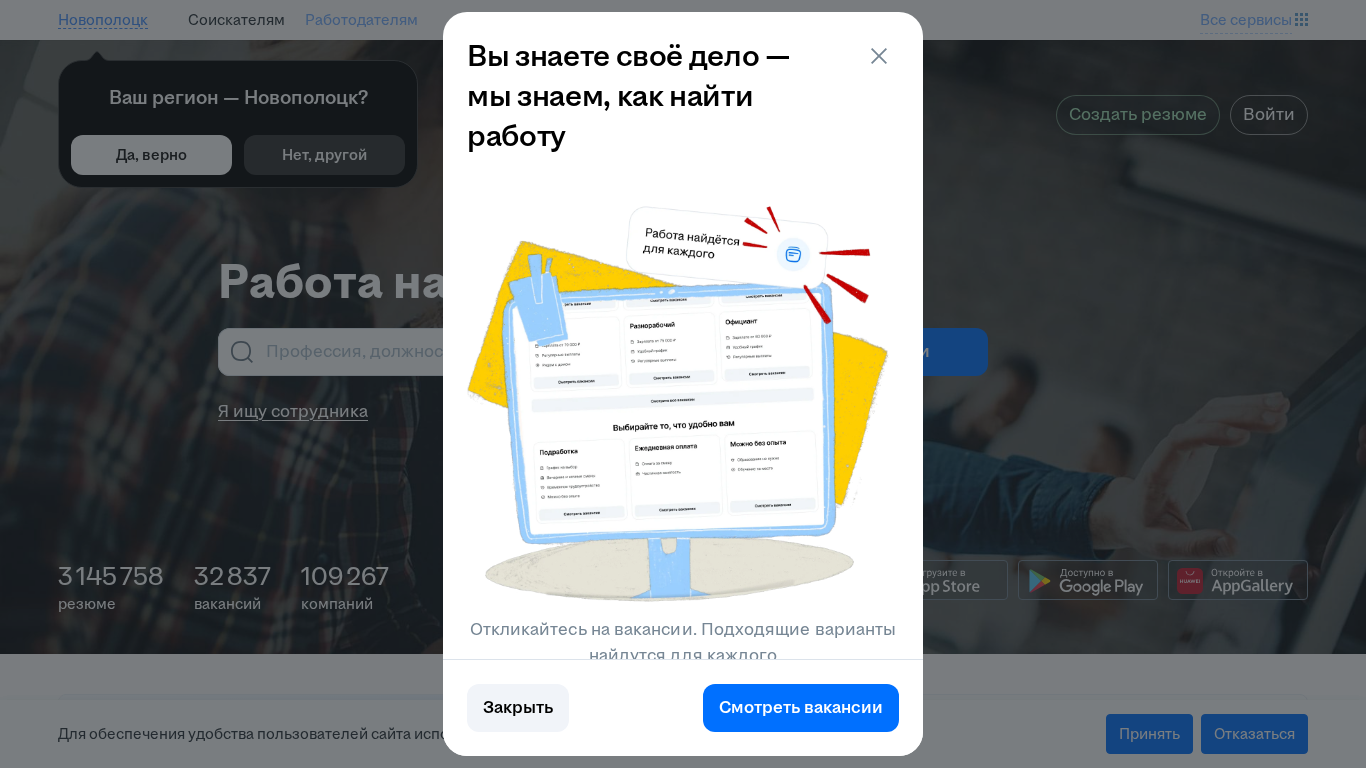Viewport: 1366px width, 768px height.
Task: Choose "Нет, другой" region option
Action: tap(324, 155)
